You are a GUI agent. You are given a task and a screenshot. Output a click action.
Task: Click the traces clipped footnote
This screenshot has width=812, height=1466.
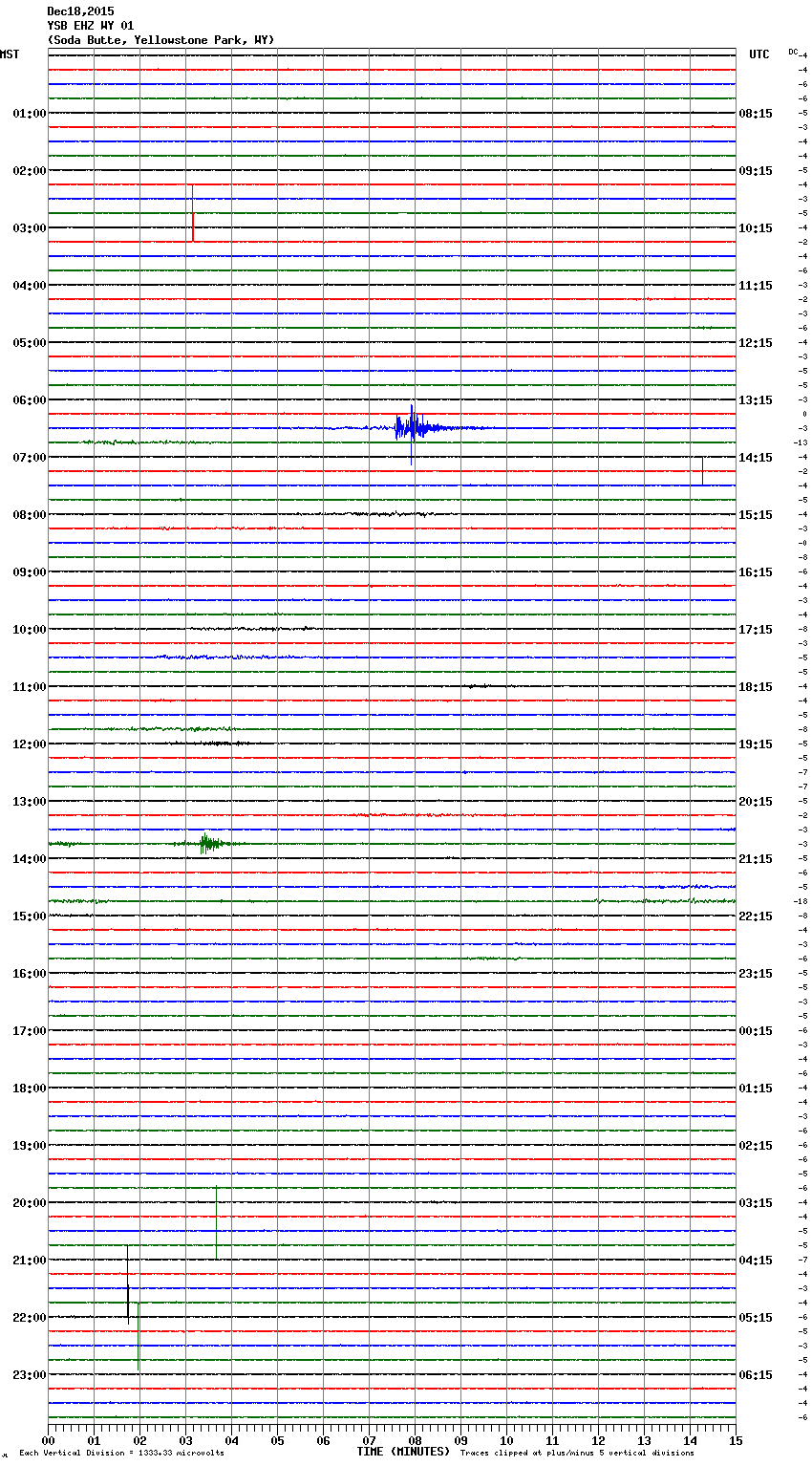pos(577,1454)
